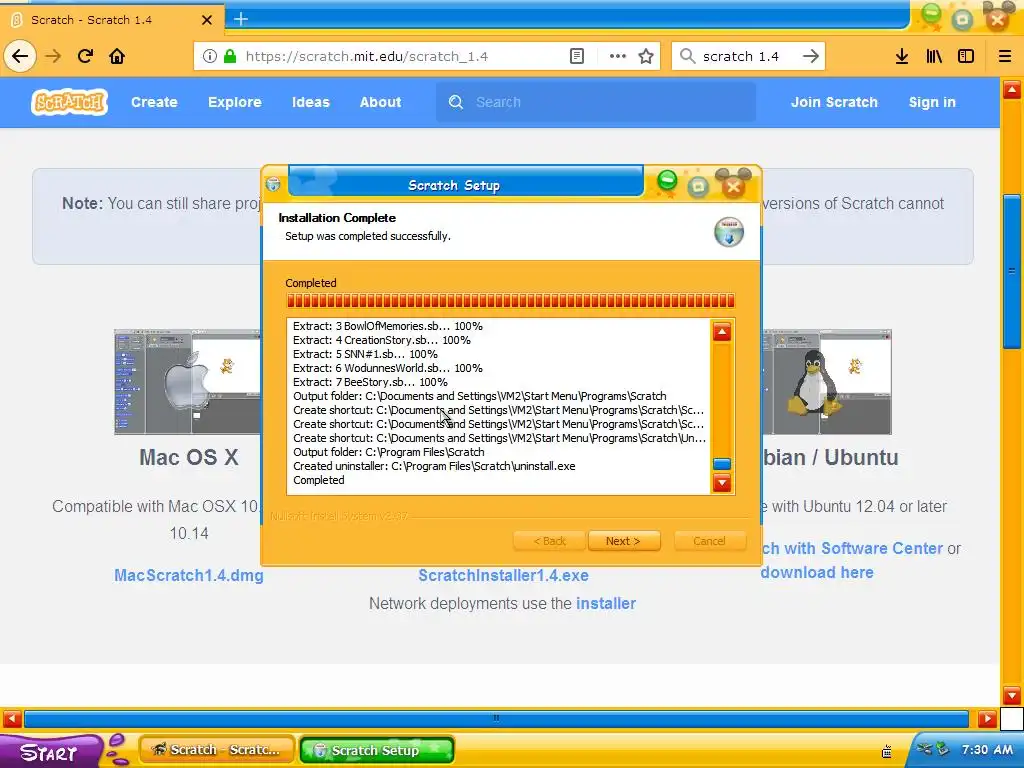Click the Scratch Setup title bar icon
This screenshot has height=768, width=1024.
click(x=274, y=184)
